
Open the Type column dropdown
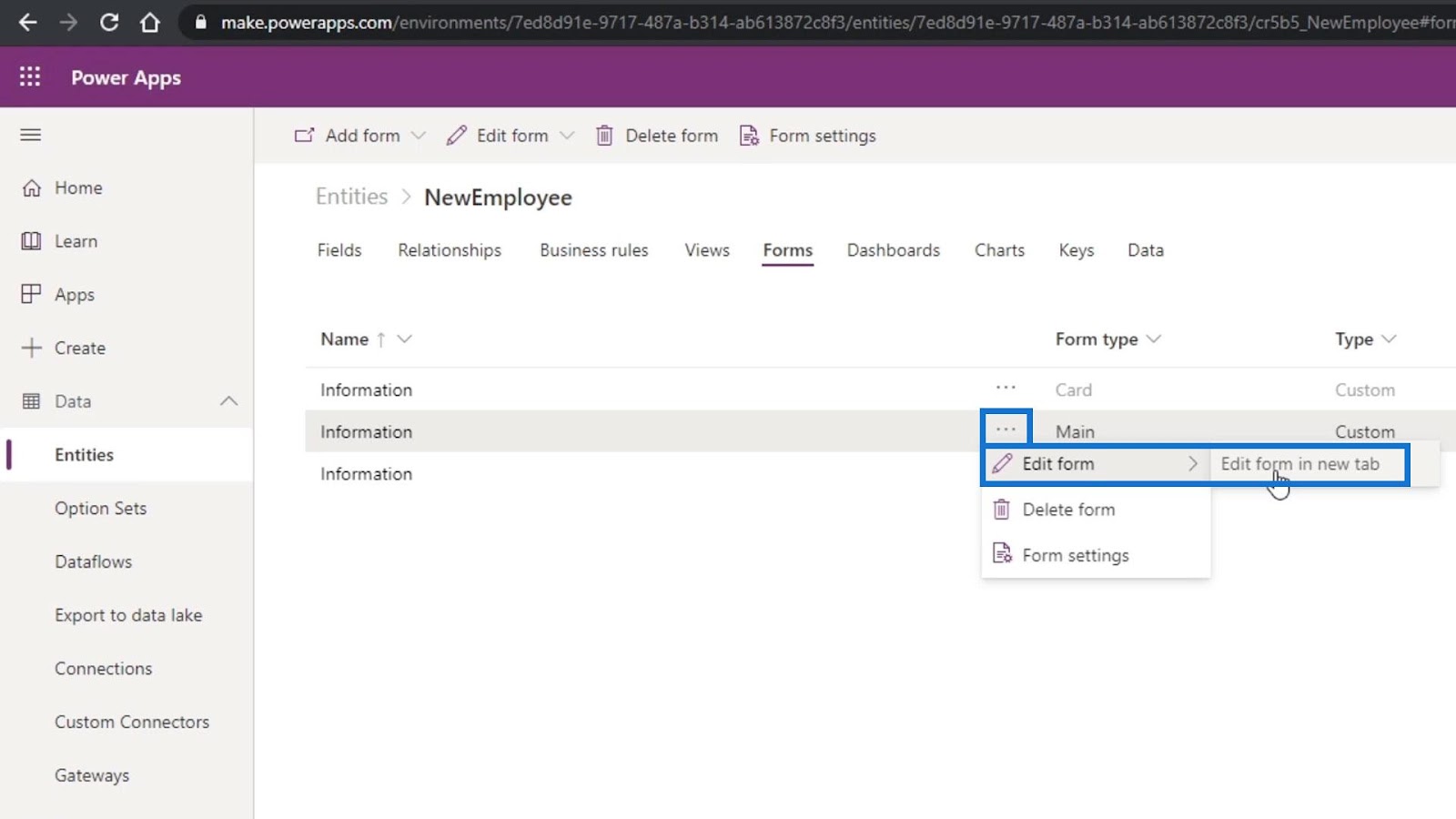coord(1389,339)
